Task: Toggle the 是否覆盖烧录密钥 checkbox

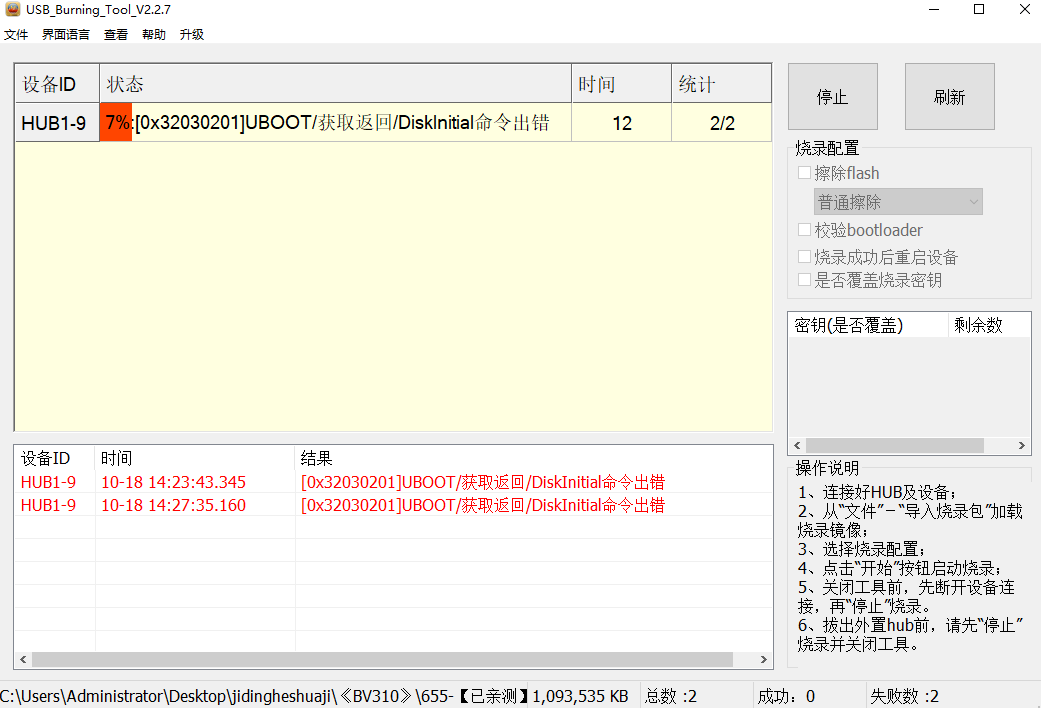Action: 805,280
